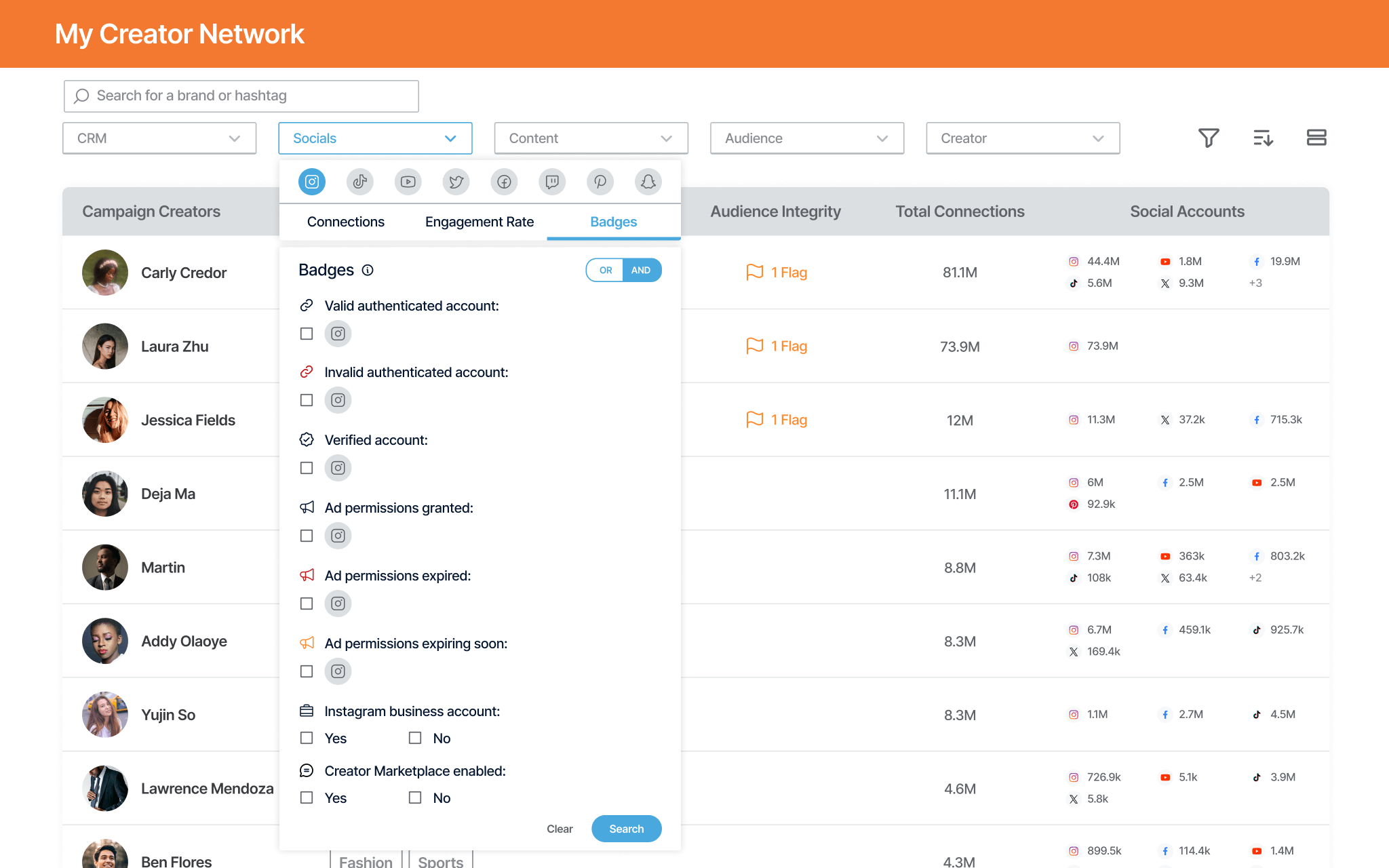Click Instagram icon under Ad permissions expired
The image size is (1389, 868).
click(x=338, y=604)
